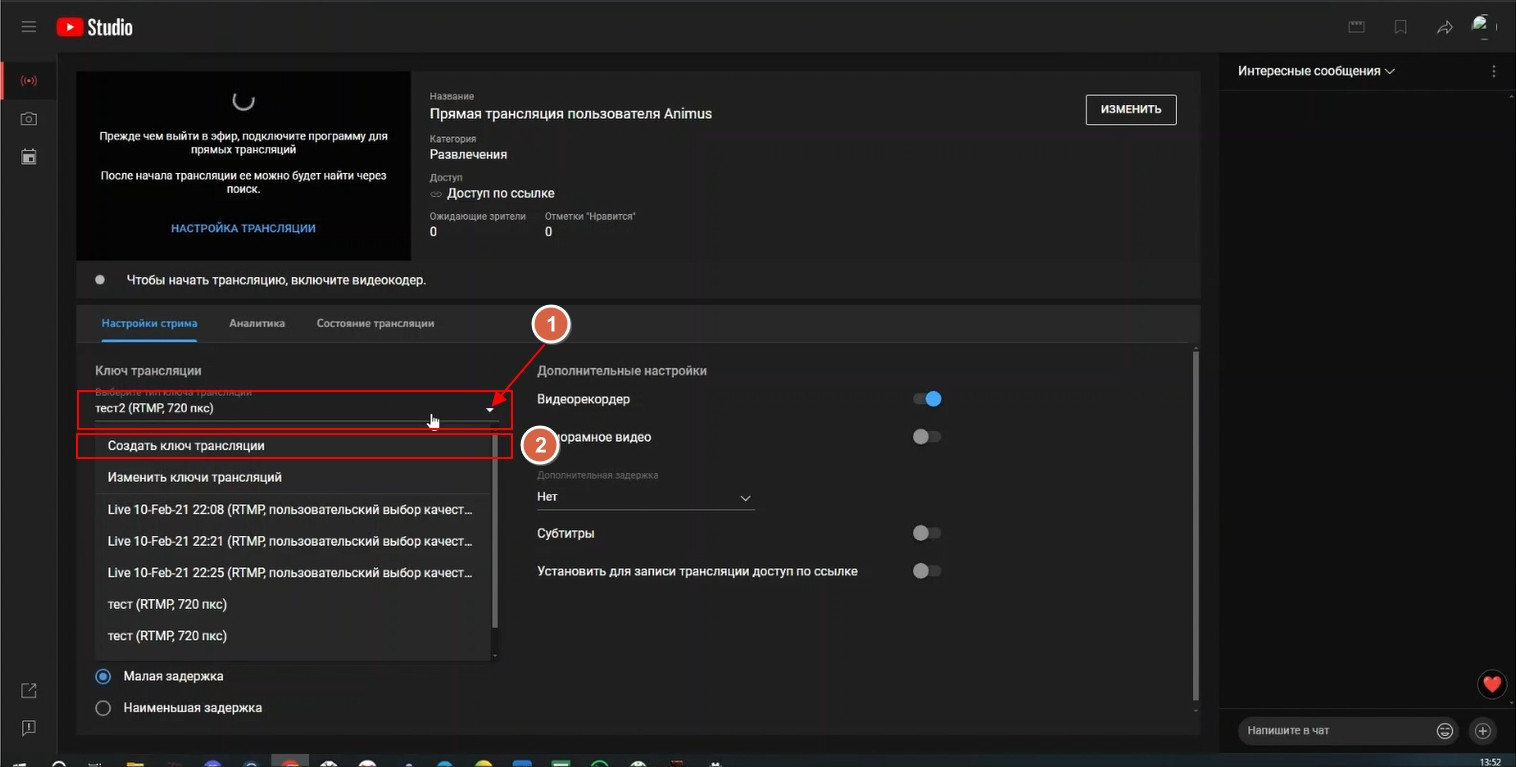Image resolution: width=1516 pixels, height=767 pixels.
Task: Click the ИЗМЕНИТЬ button
Action: [1131, 110]
